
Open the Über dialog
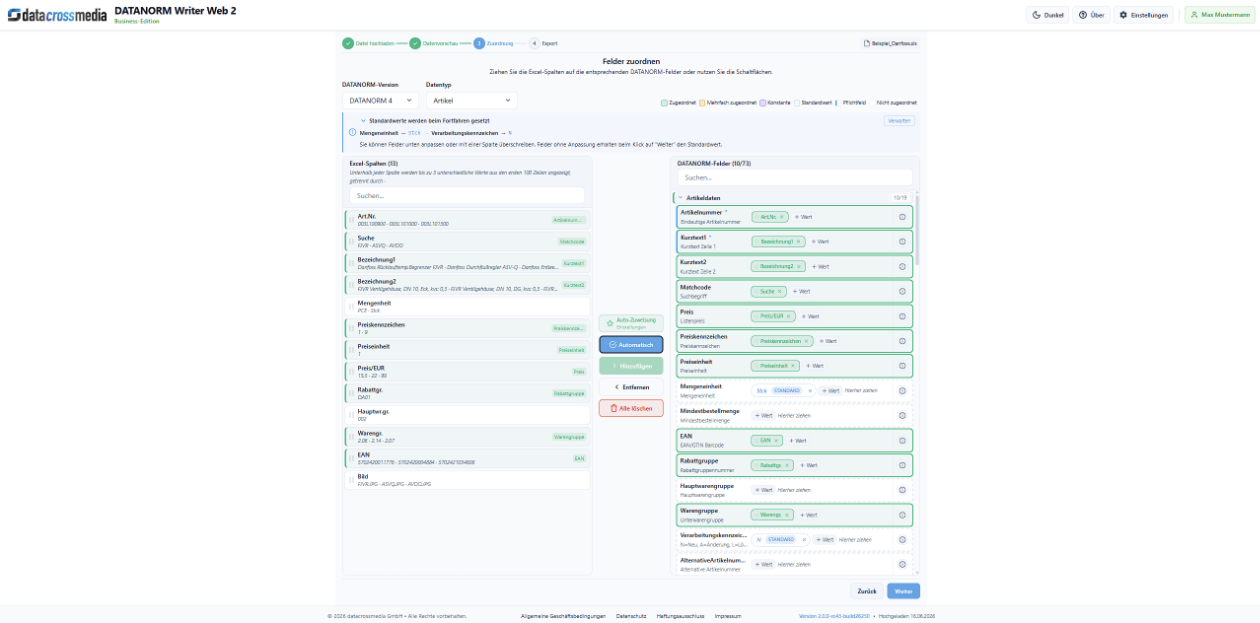pyautogui.click(x=1091, y=15)
